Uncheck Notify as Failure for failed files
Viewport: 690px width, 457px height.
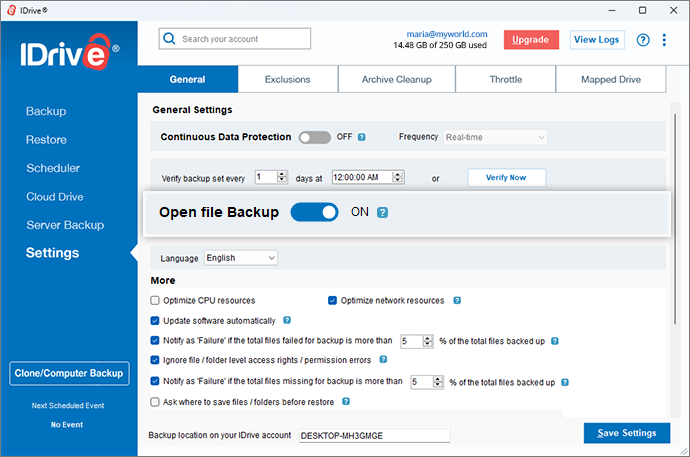point(155,340)
